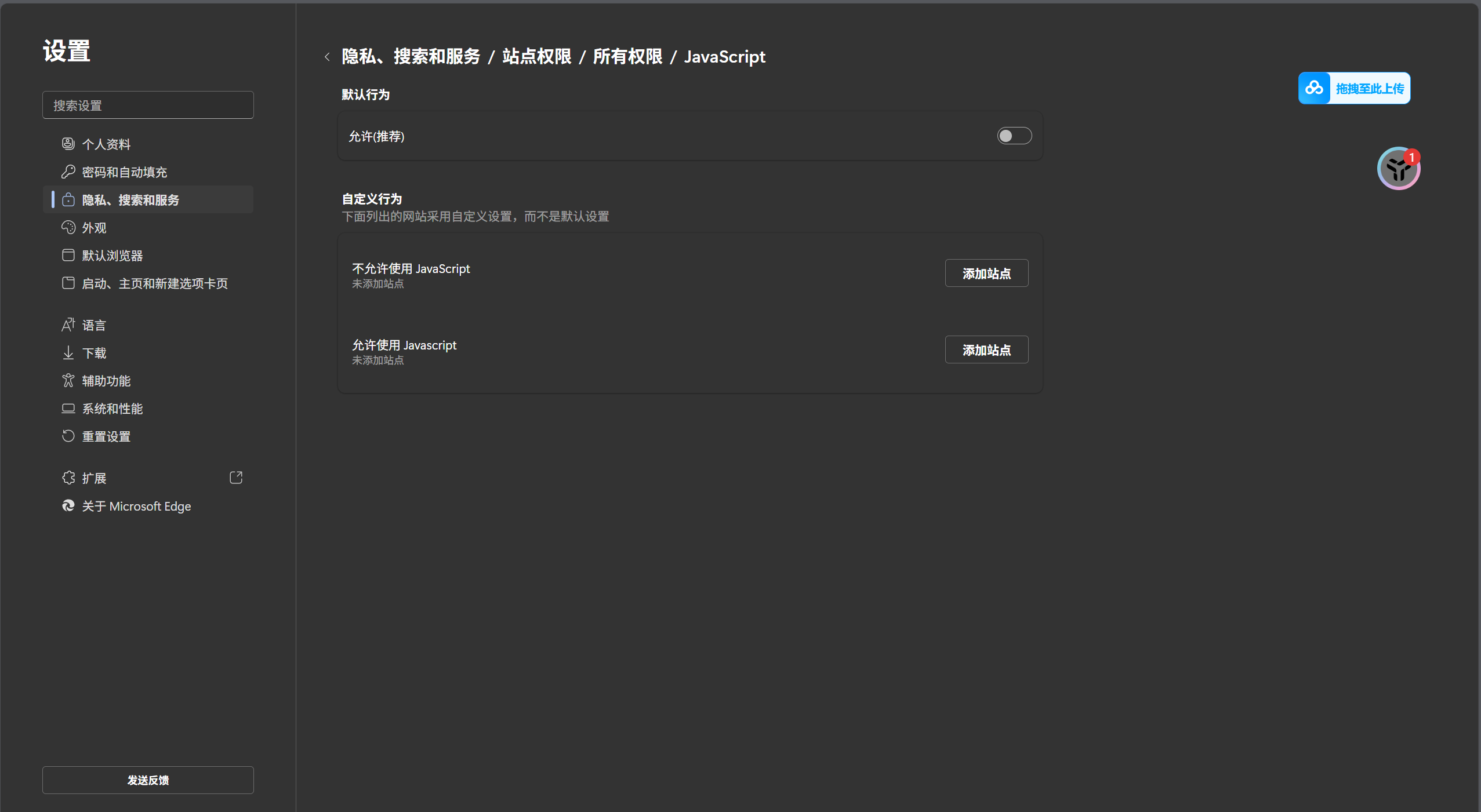Enable the 允许(推荐) JavaScript toggle
Image resolution: width=1481 pixels, height=812 pixels.
1014,136
